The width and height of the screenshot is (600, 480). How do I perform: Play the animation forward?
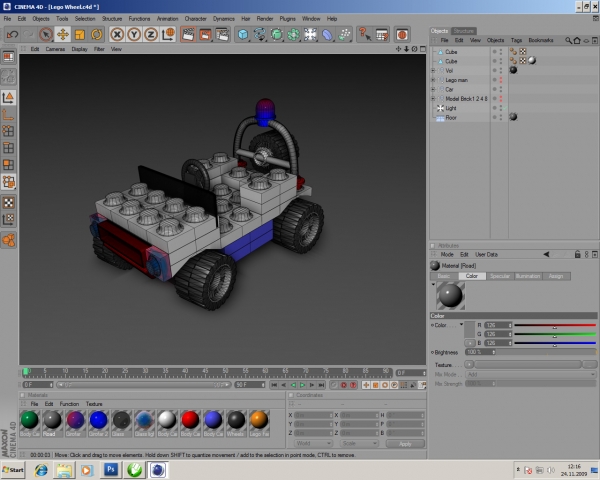pyautogui.click(x=302, y=385)
